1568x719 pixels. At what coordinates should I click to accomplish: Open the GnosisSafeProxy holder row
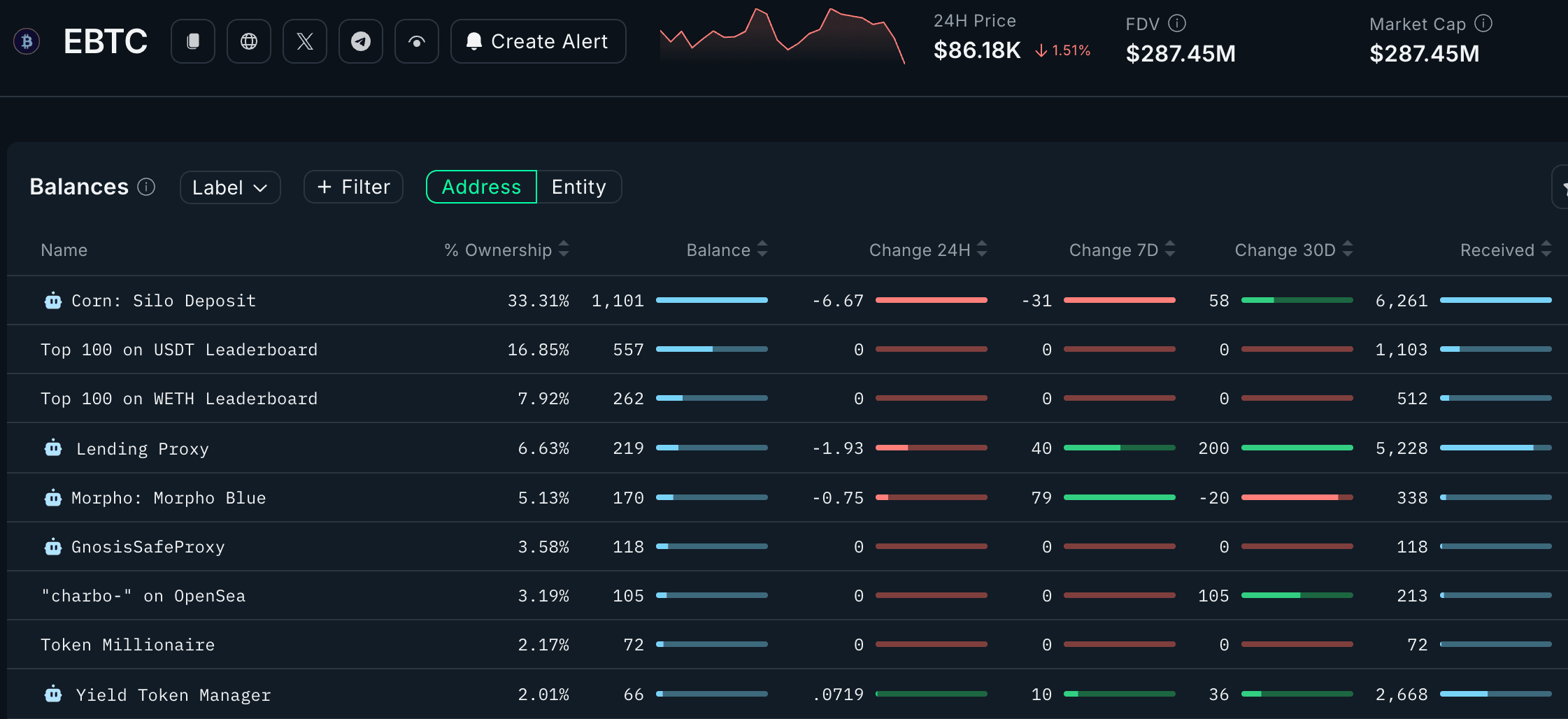click(x=148, y=546)
